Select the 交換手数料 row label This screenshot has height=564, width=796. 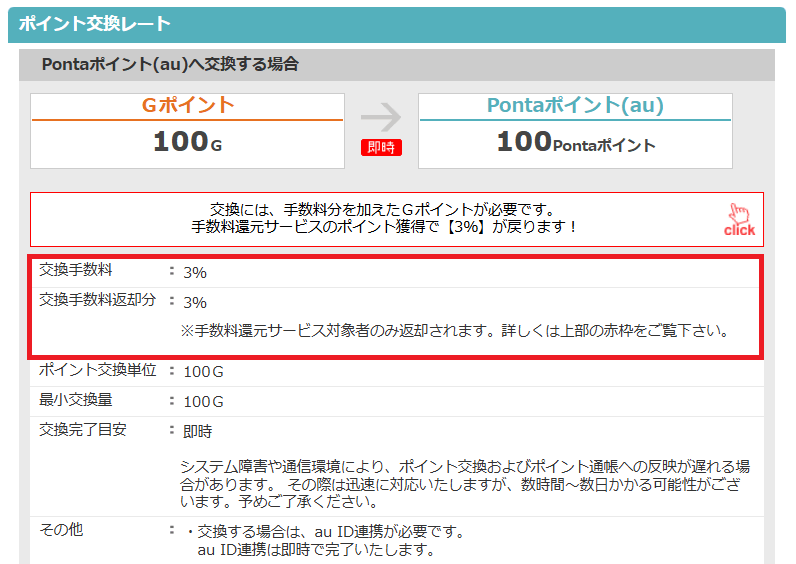tap(76, 270)
